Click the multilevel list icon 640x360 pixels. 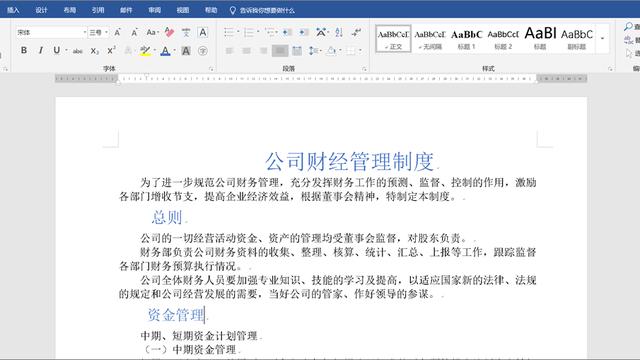coord(269,32)
